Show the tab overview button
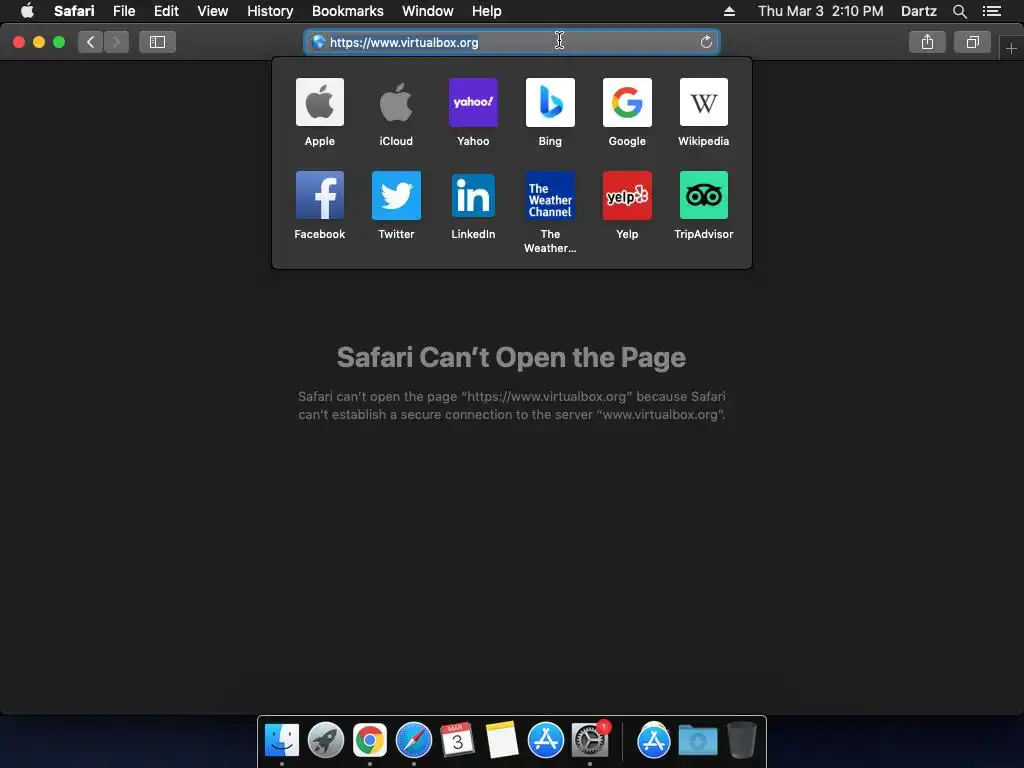 coord(972,42)
